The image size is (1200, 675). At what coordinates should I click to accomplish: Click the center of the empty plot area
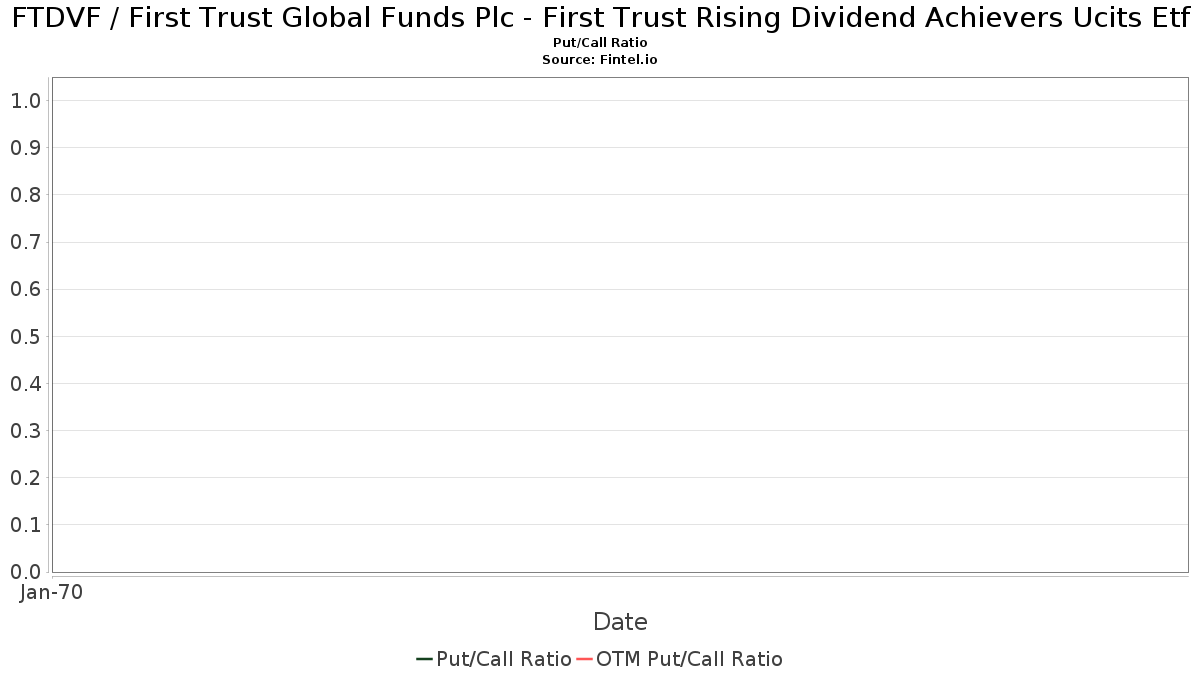click(620, 325)
